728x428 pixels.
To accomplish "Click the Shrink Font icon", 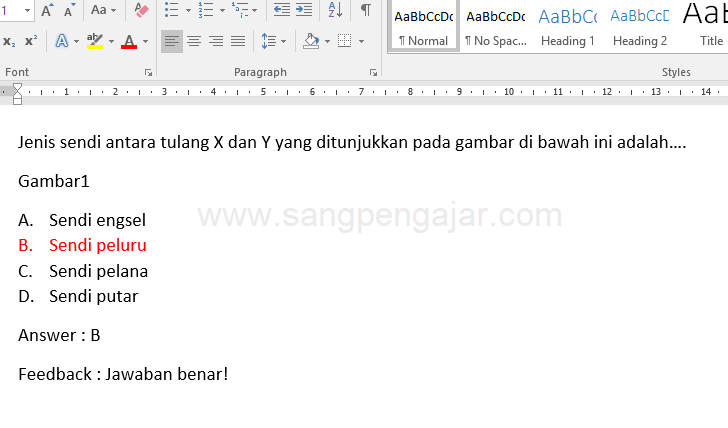I will click(x=69, y=10).
